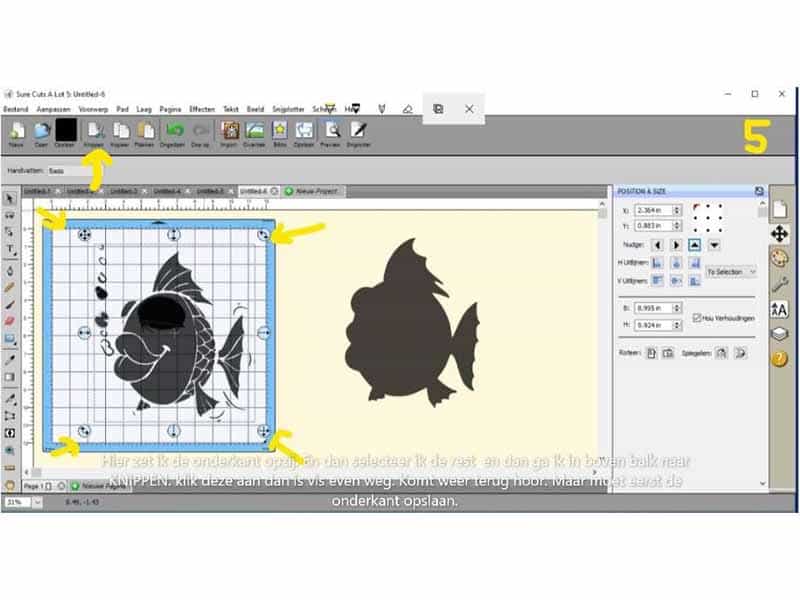Click the Plakken (paste) toolbar icon
The width and height of the screenshot is (800, 600).
[x=145, y=132]
